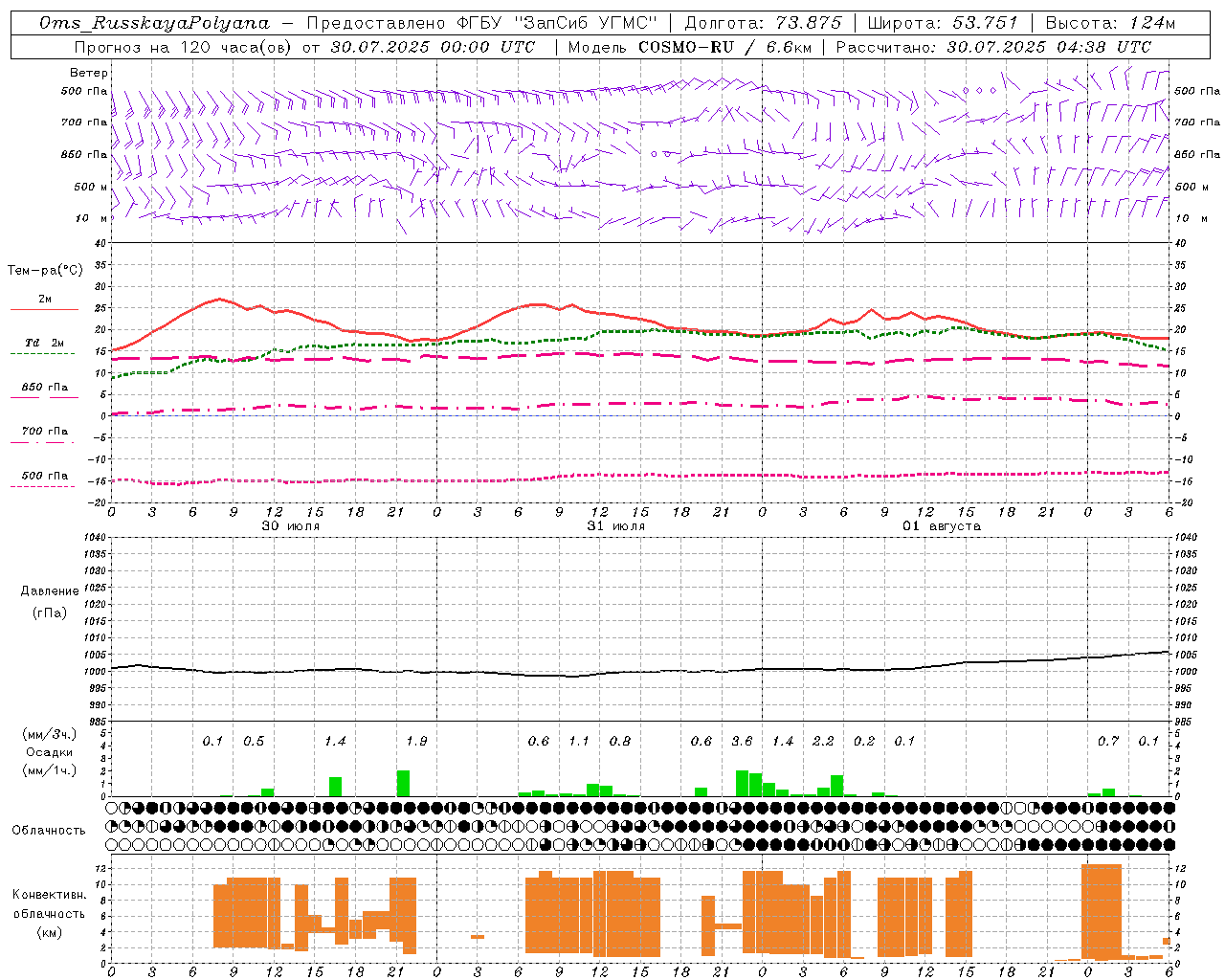Click the 3-hour precipitation value 0.8

coord(620,741)
